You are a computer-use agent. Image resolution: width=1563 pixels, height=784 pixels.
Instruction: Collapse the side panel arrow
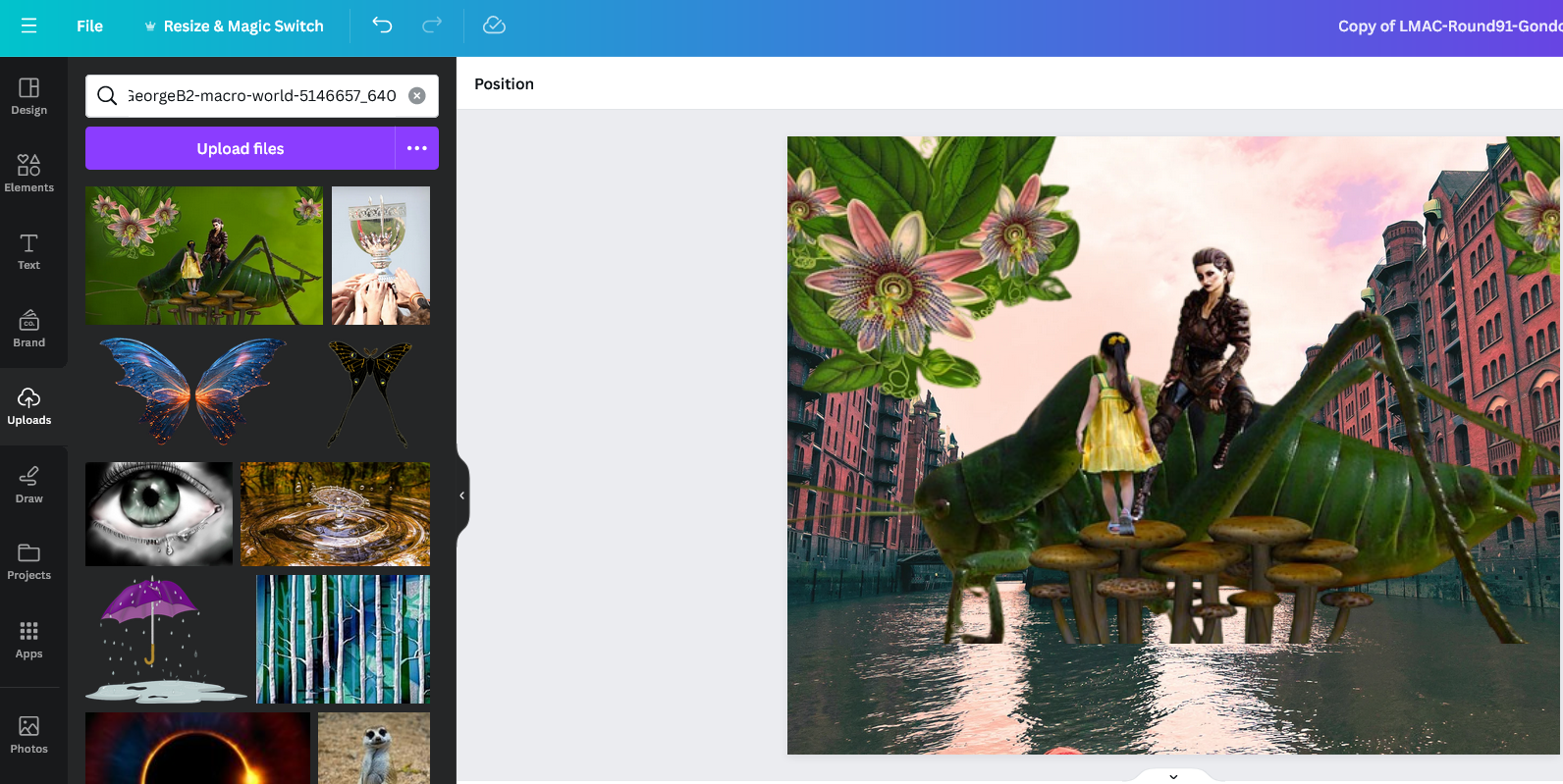pos(461,496)
